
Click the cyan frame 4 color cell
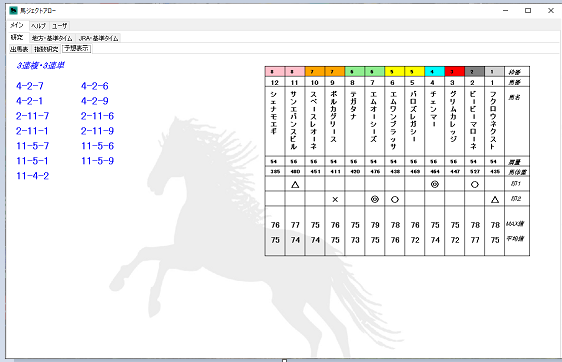tap(434, 72)
